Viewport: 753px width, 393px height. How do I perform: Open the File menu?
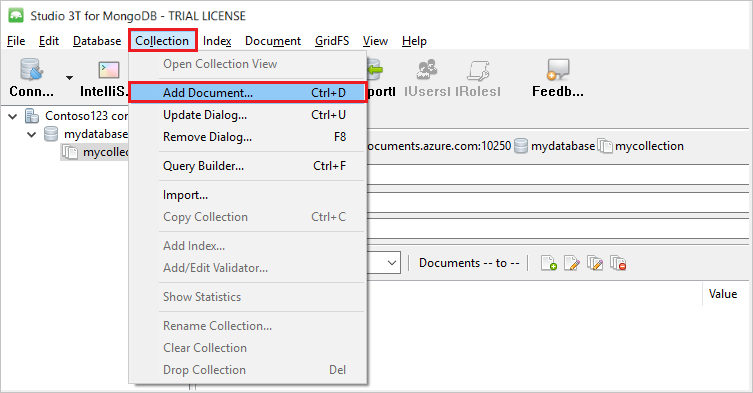click(x=16, y=41)
